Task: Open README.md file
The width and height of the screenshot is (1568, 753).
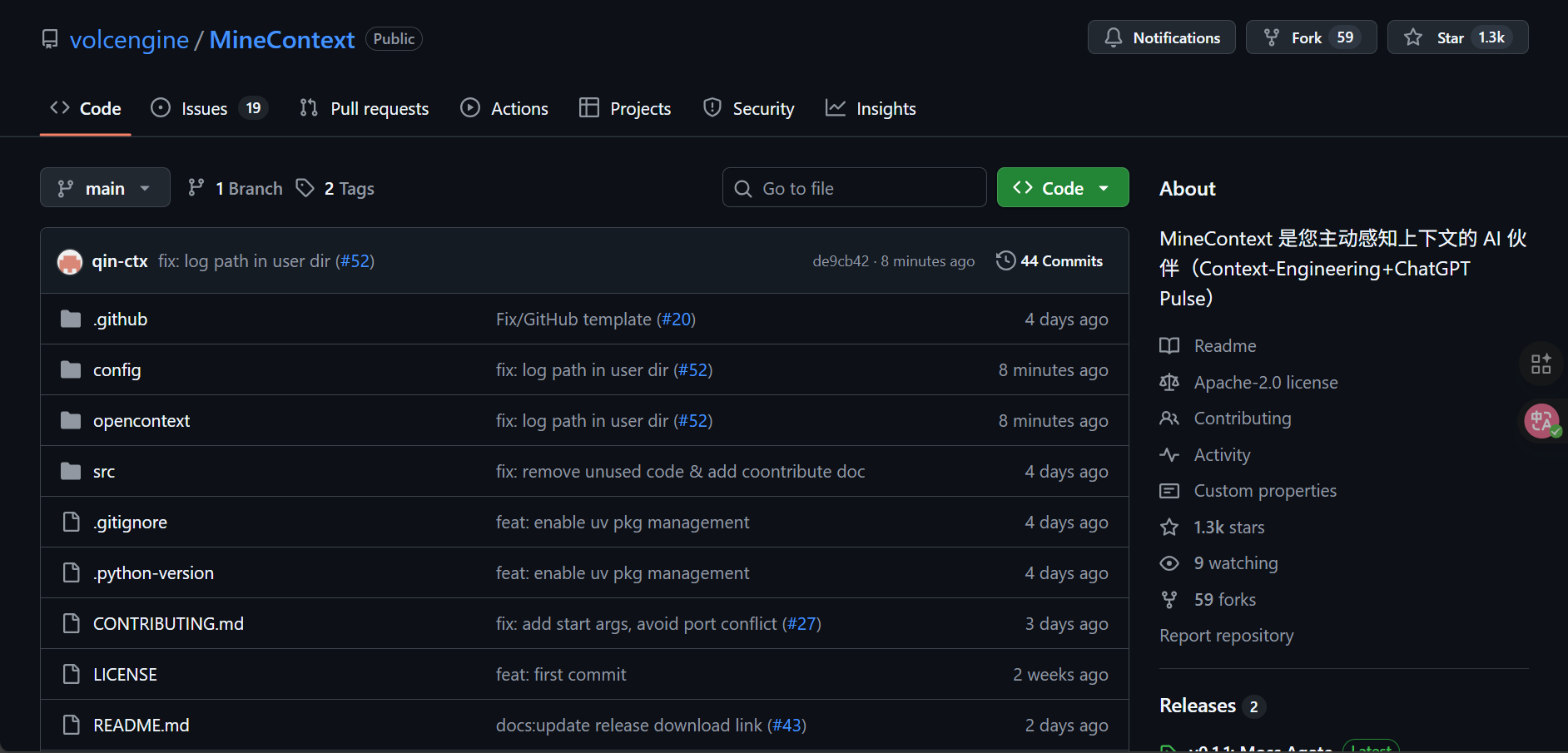Action: click(x=141, y=726)
